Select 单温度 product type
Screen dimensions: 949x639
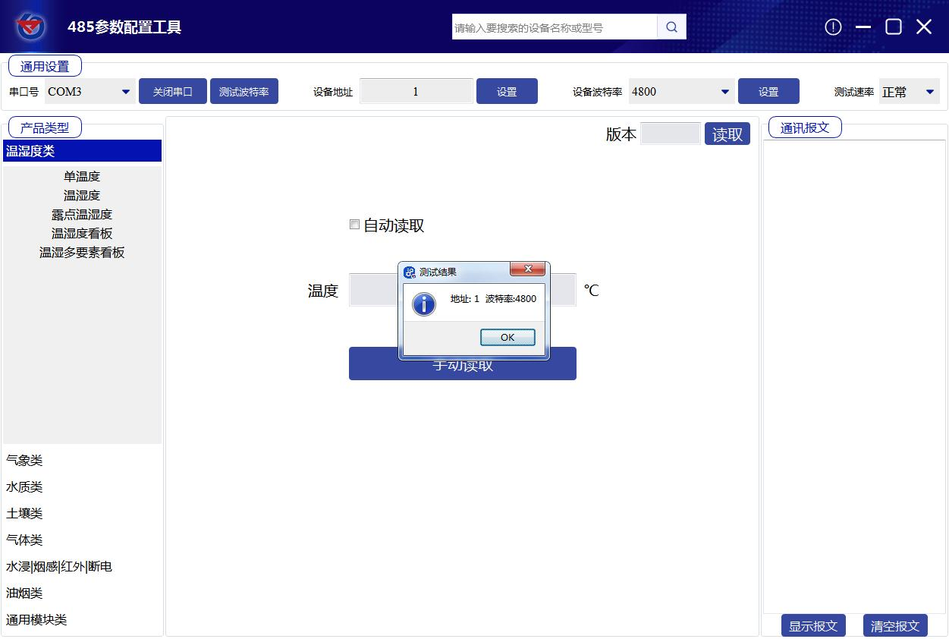(82, 177)
